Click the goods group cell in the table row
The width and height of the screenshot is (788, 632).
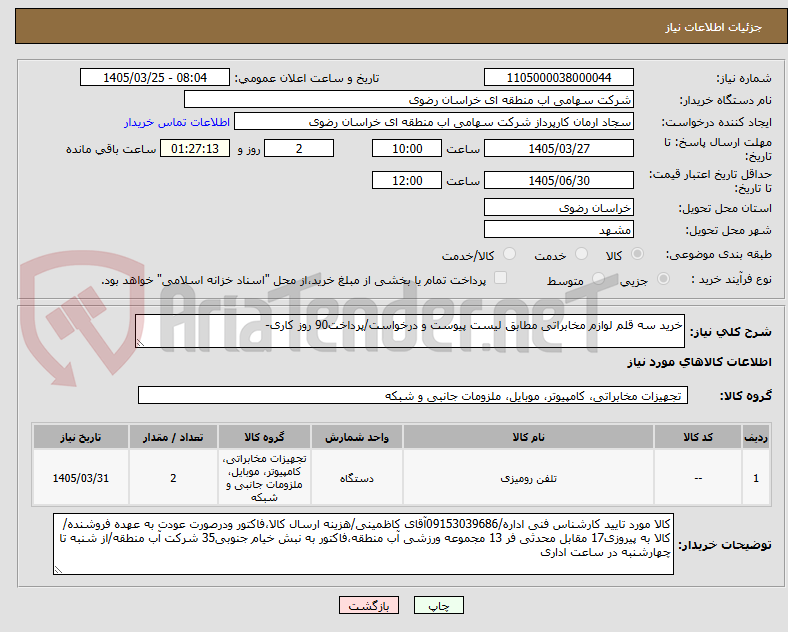264,478
